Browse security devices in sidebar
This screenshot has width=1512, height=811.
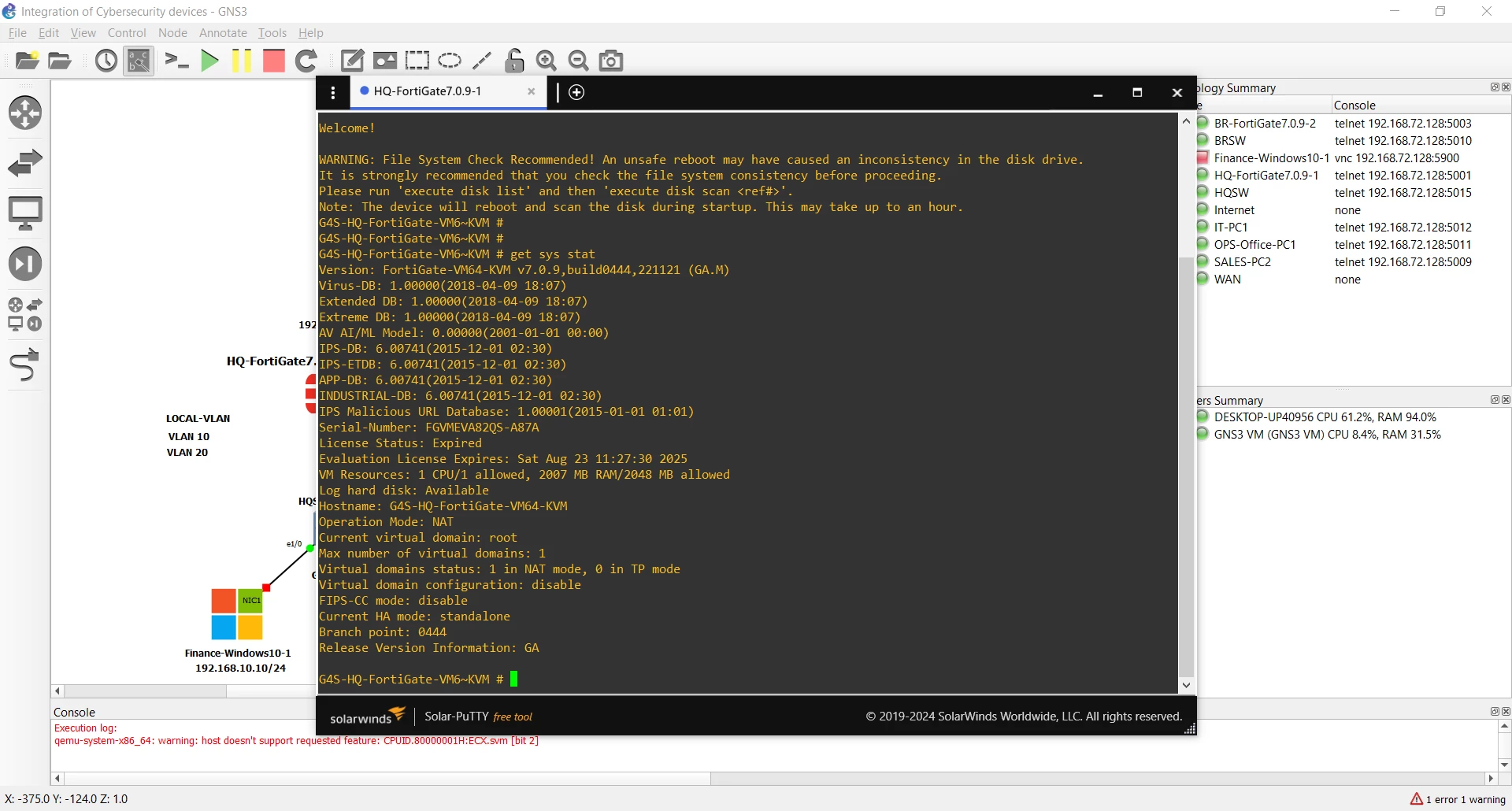coord(25,264)
